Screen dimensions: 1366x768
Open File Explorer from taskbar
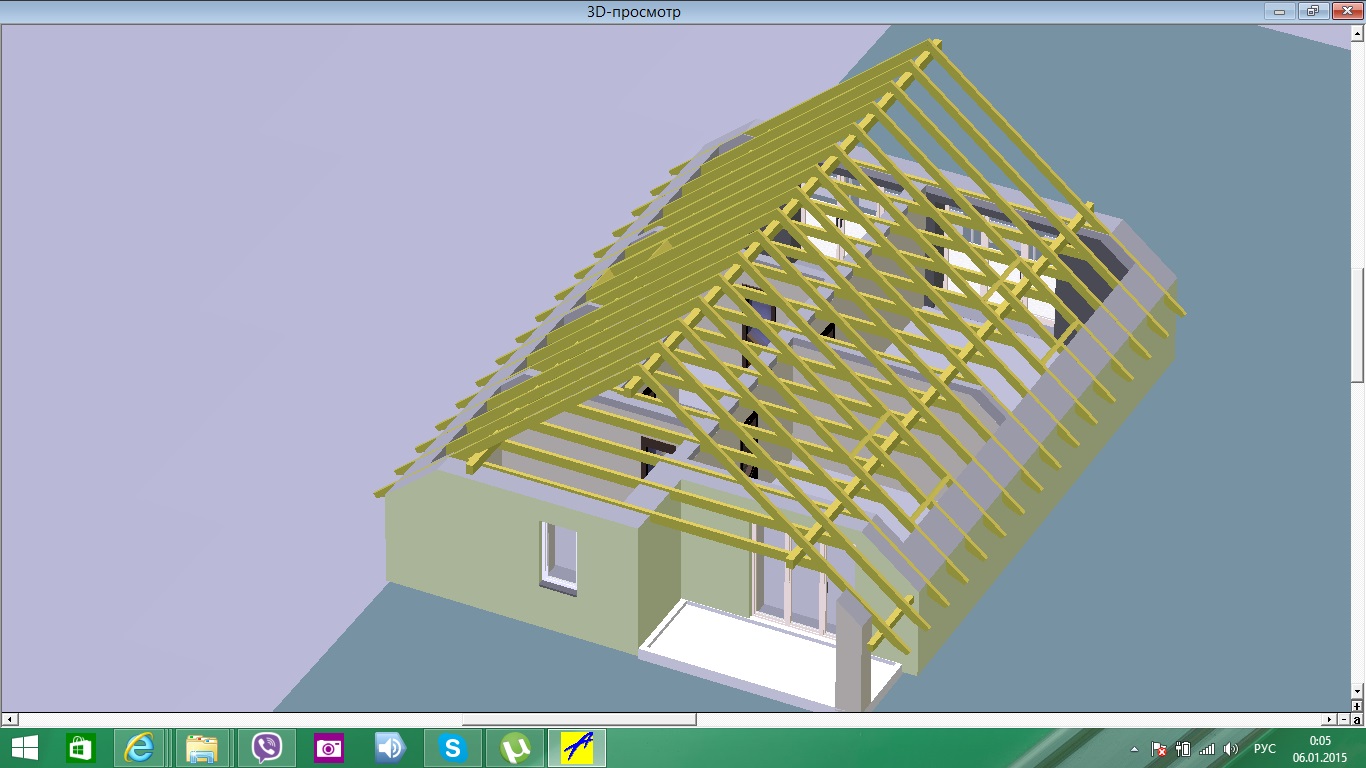coord(203,748)
